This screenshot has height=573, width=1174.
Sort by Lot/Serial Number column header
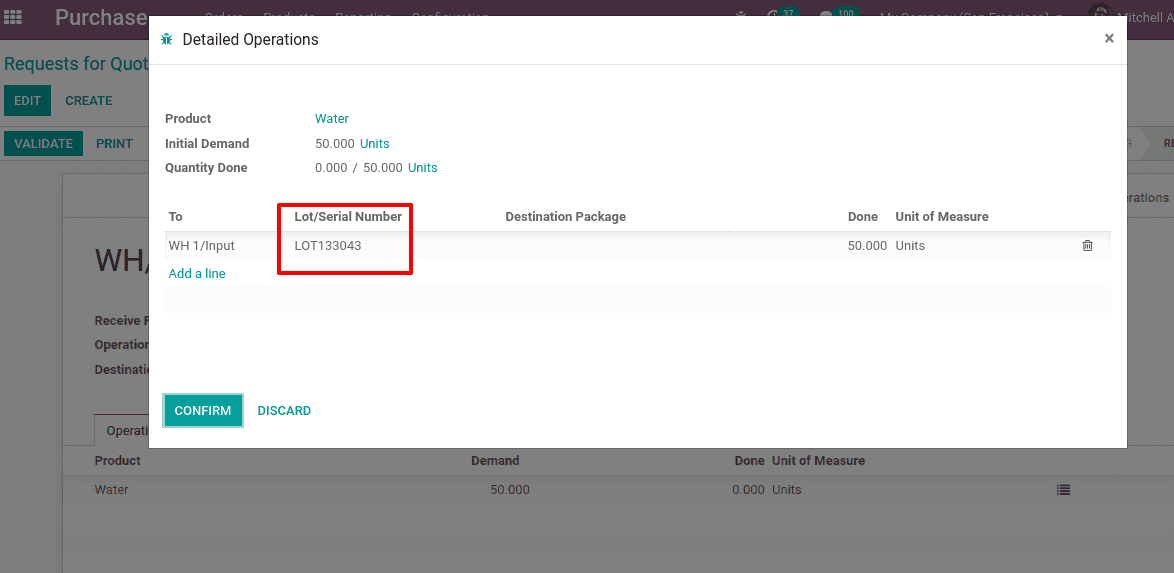348,216
